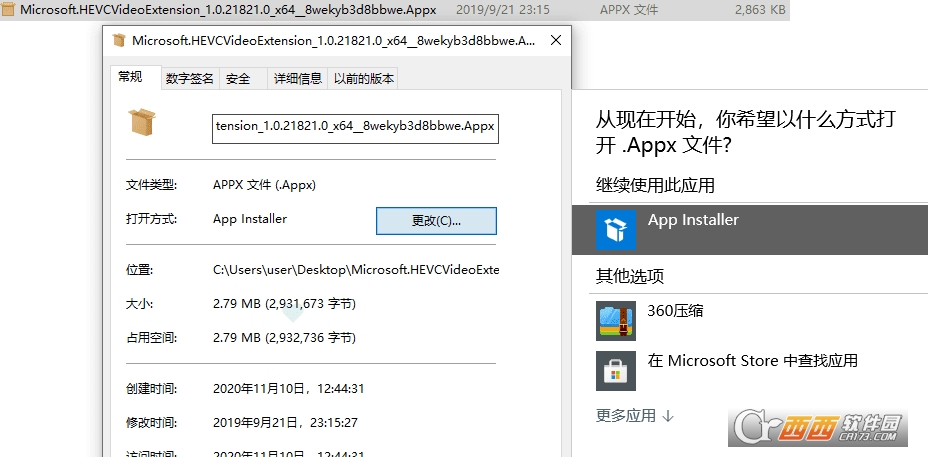Image resolution: width=928 pixels, height=457 pixels.
Task: Open the 以前的版本 tab
Action: click(x=363, y=79)
